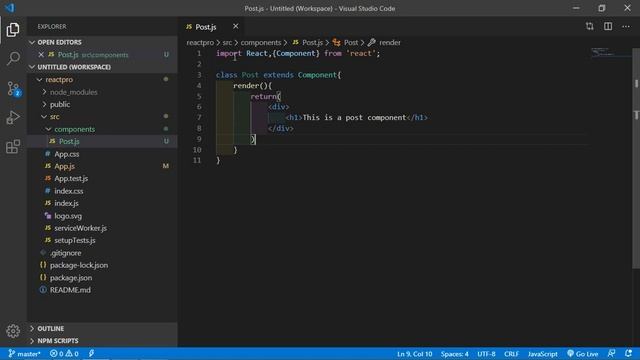Click the Open Changes compare icon

point(589,27)
